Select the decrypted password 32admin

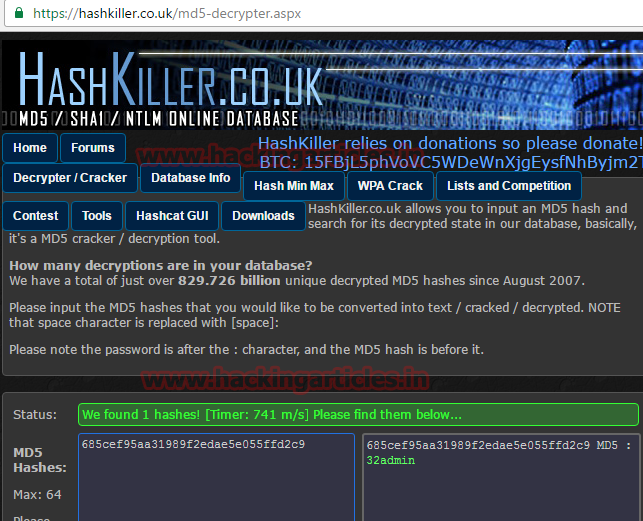pos(390,460)
